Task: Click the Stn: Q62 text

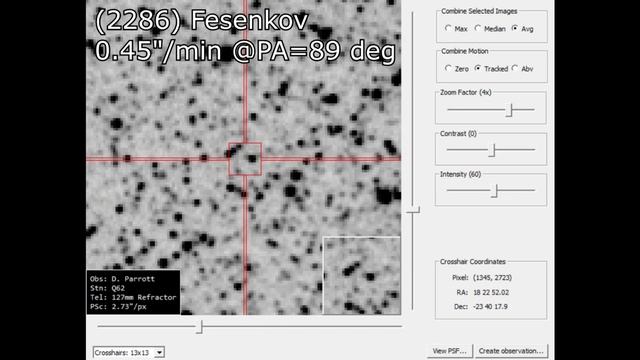Action: [107, 288]
